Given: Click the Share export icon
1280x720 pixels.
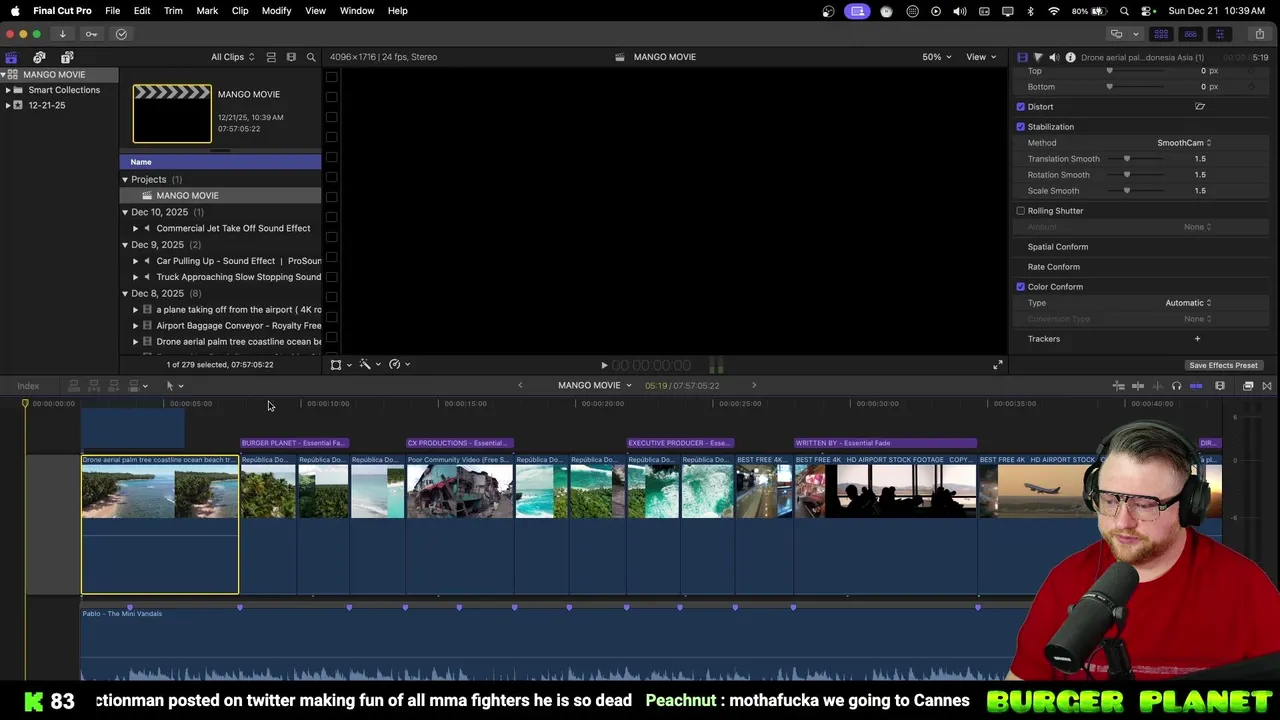Looking at the screenshot, I should point(1259,34).
